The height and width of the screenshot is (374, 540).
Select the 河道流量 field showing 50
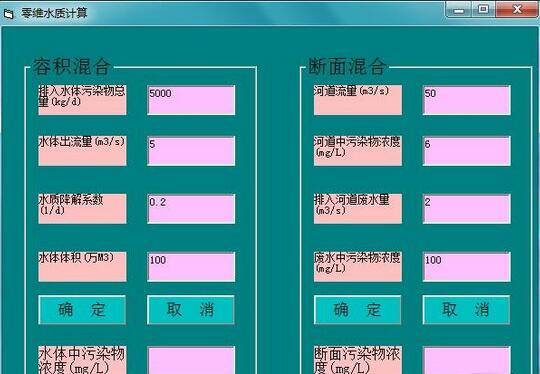click(x=467, y=100)
